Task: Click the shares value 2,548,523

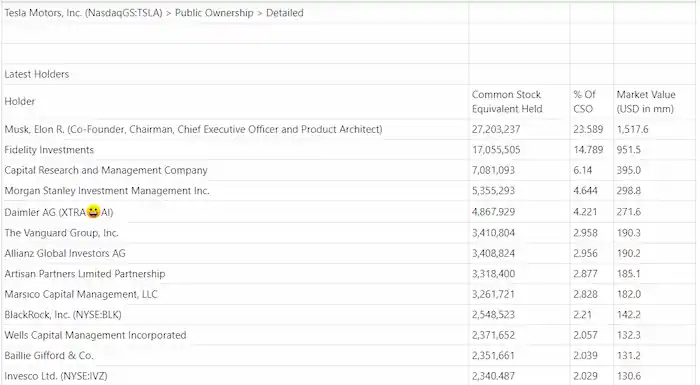Action: click(493, 315)
